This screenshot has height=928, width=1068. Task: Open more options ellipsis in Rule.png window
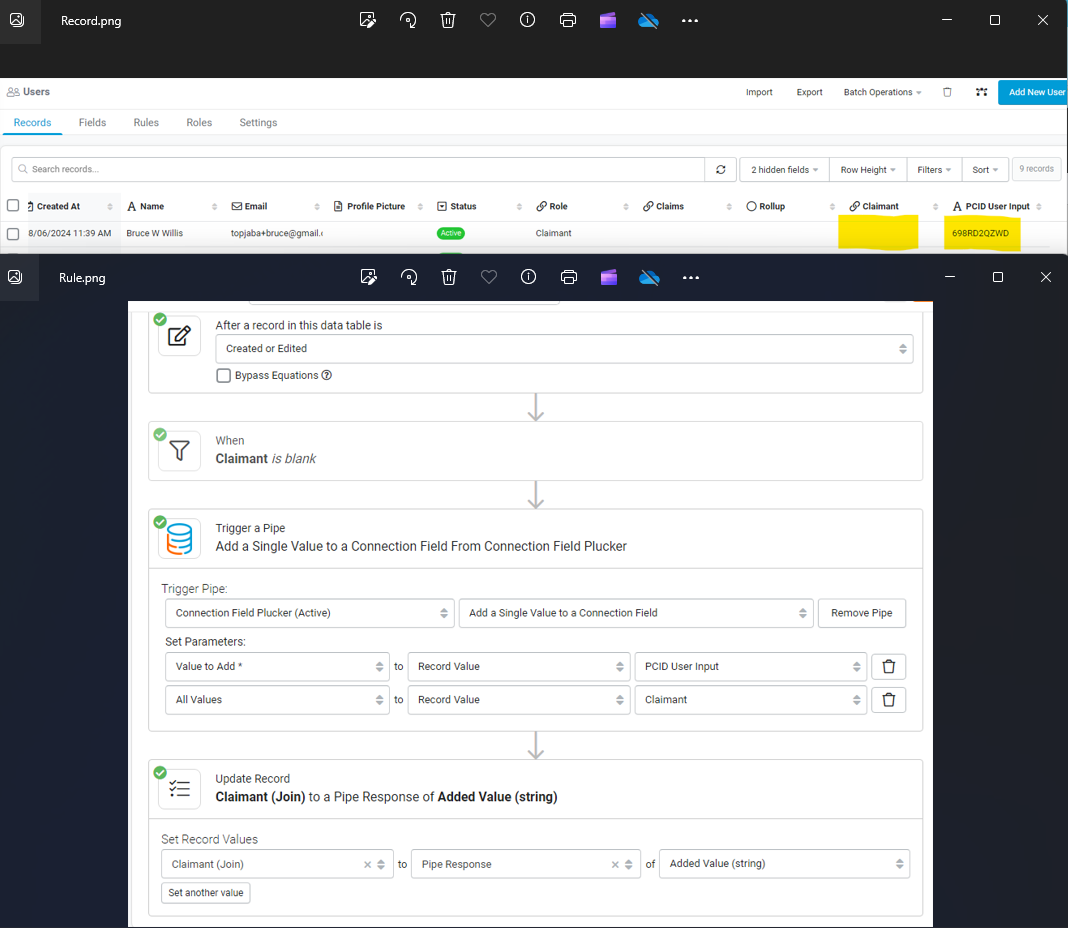coord(691,277)
